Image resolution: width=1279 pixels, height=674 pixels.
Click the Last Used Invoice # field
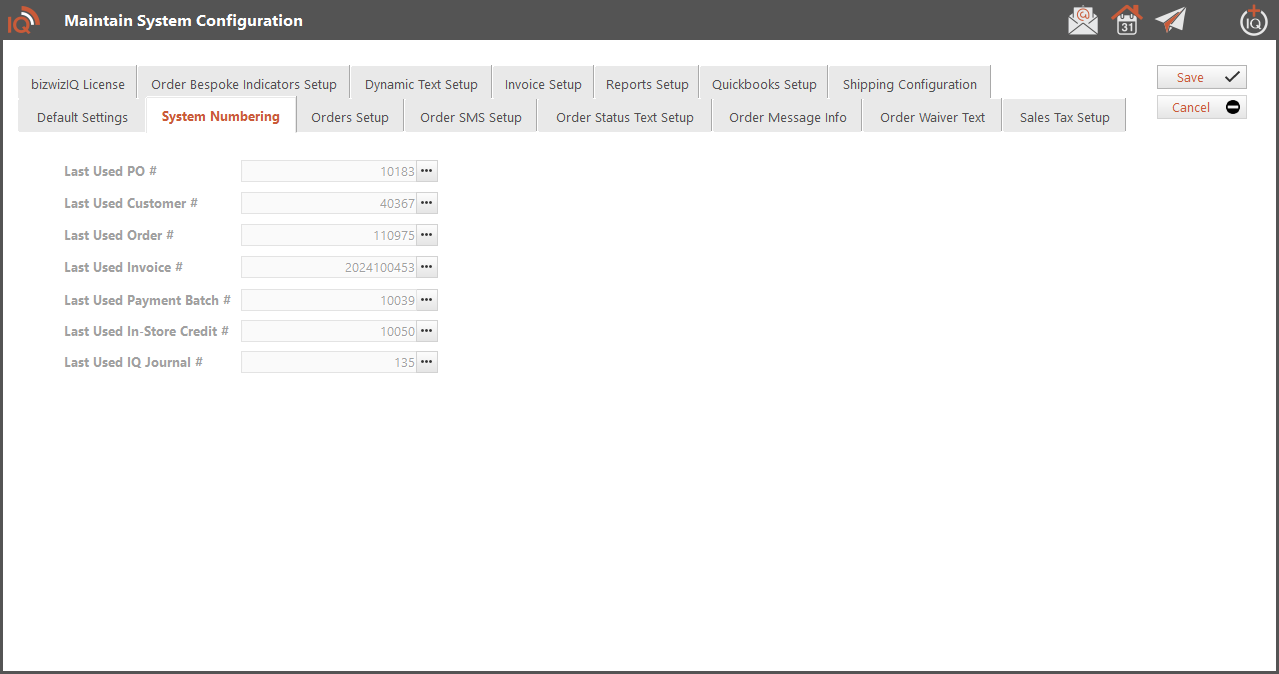pyautogui.click(x=329, y=267)
